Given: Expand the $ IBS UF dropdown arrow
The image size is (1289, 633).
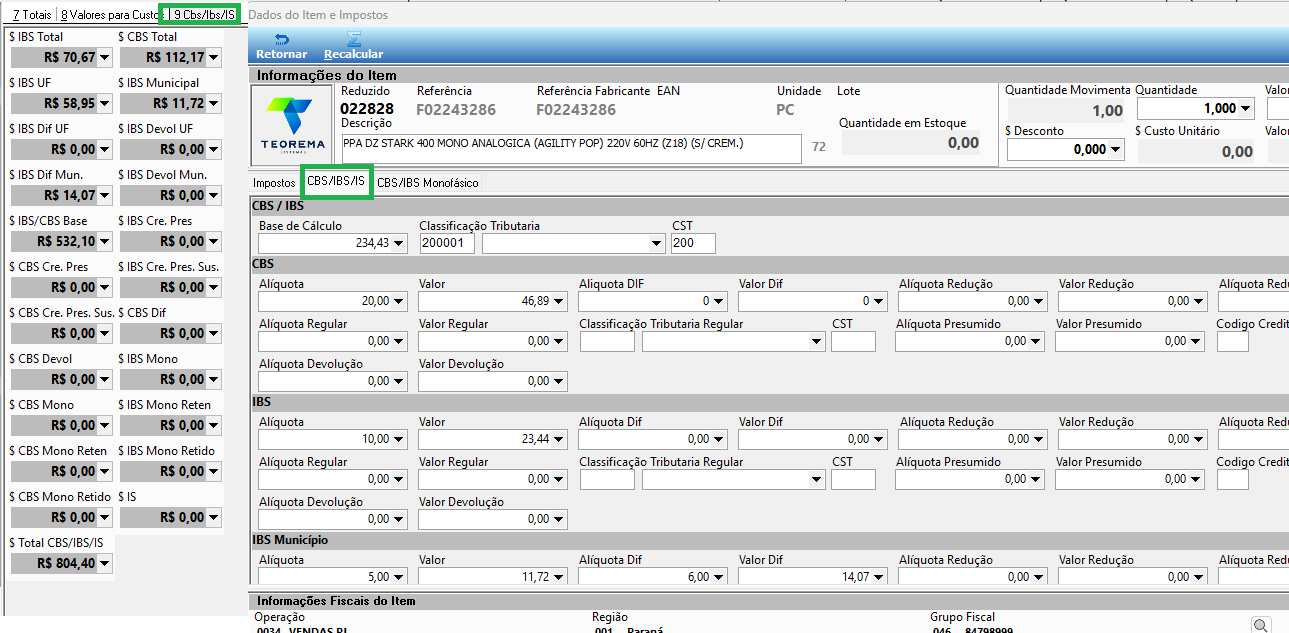Looking at the screenshot, I should pyautogui.click(x=105, y=104).
